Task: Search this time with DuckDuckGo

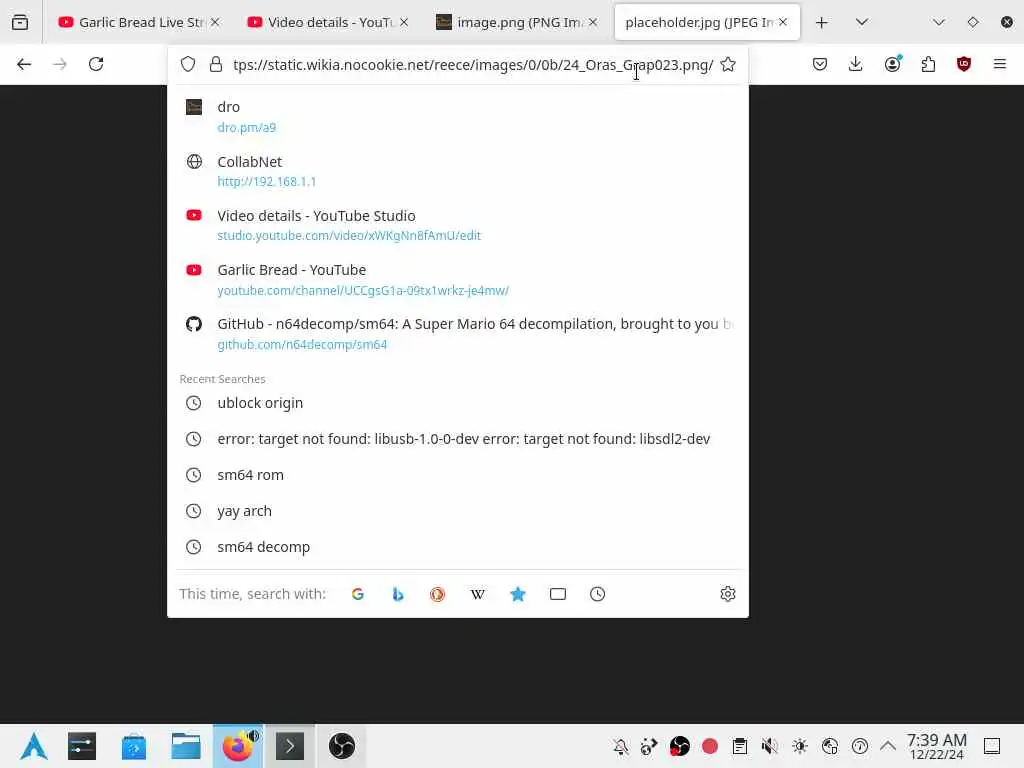Action: pyautogui.click(x=438, y=594)
